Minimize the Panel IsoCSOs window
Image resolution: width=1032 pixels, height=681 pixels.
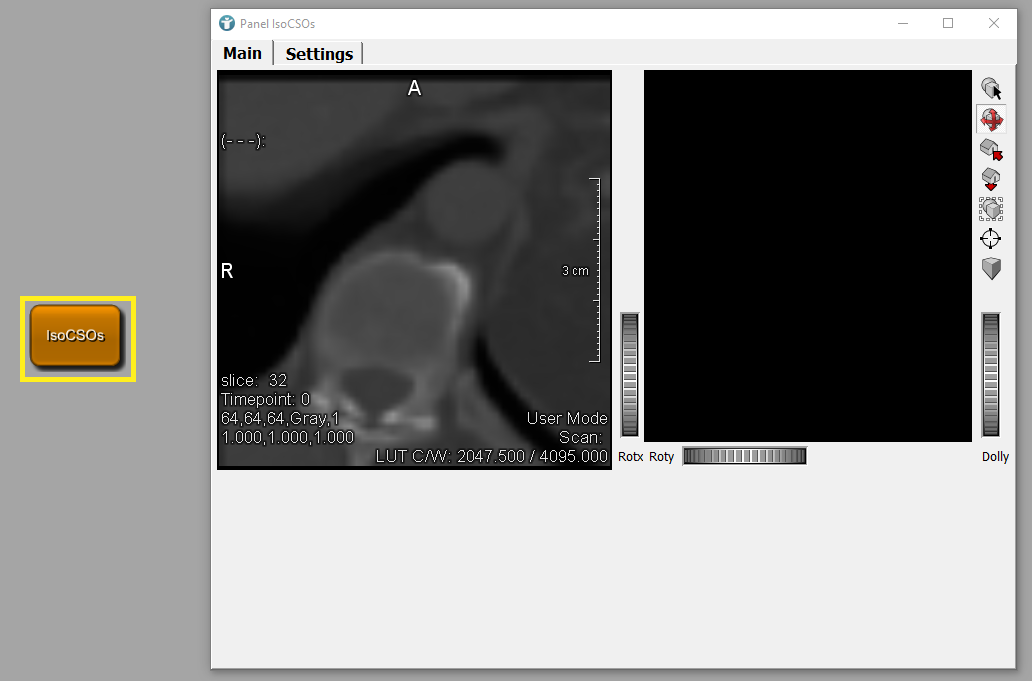903,23
